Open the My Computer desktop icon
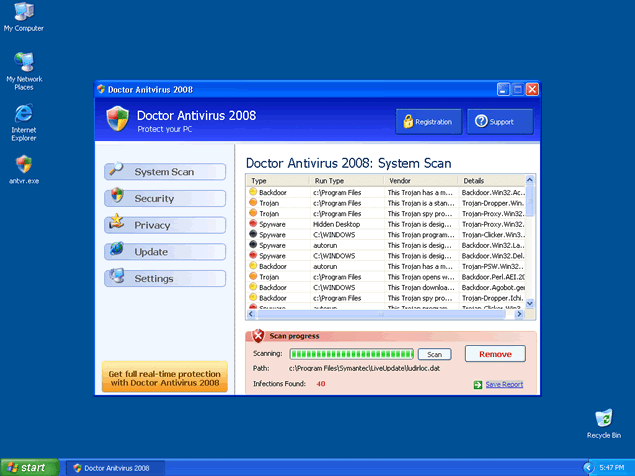Viewport: 635px width, 476px height. click(23, 13)
